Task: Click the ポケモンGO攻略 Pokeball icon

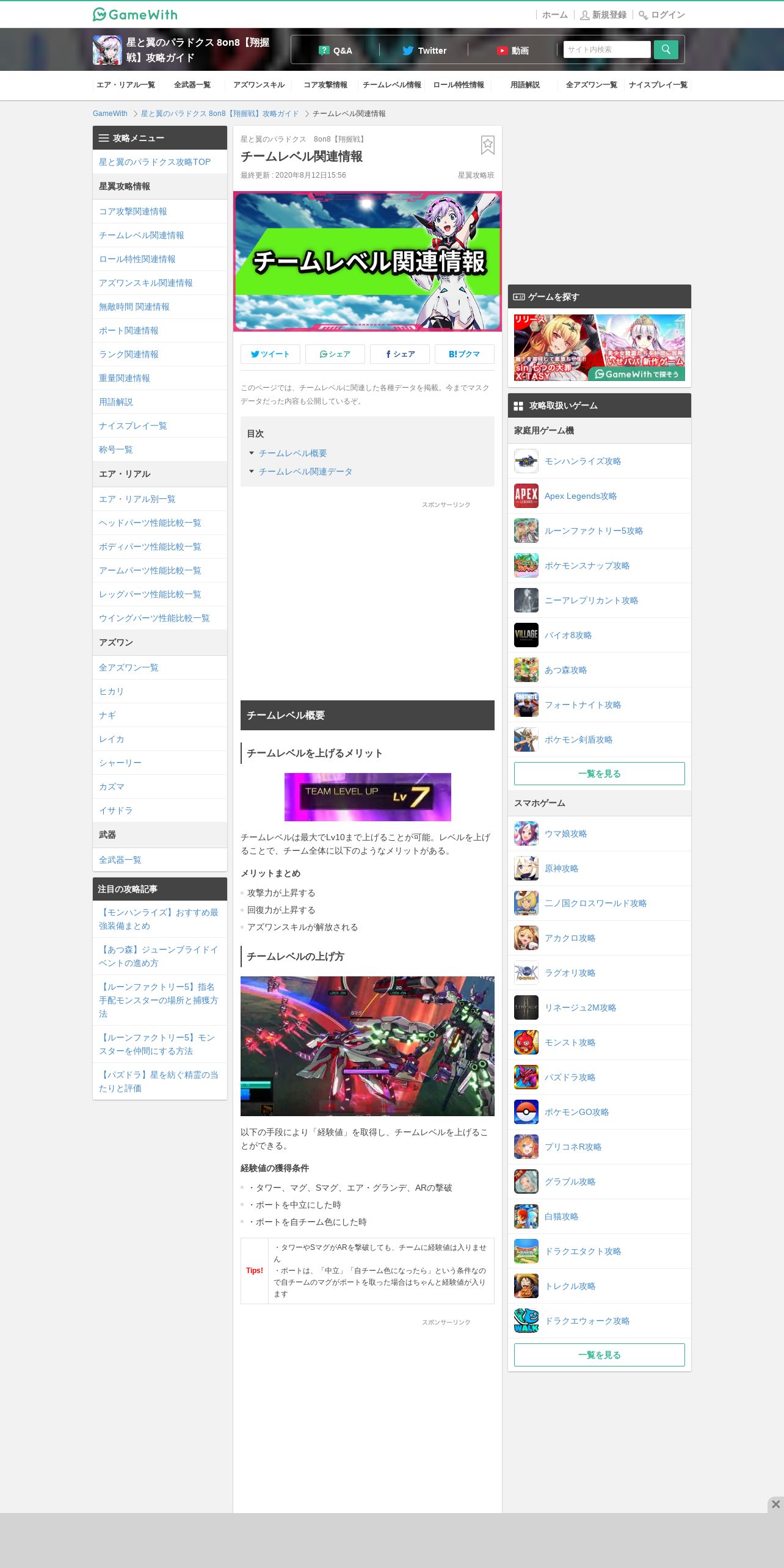Action: [x=526, y=1112]
